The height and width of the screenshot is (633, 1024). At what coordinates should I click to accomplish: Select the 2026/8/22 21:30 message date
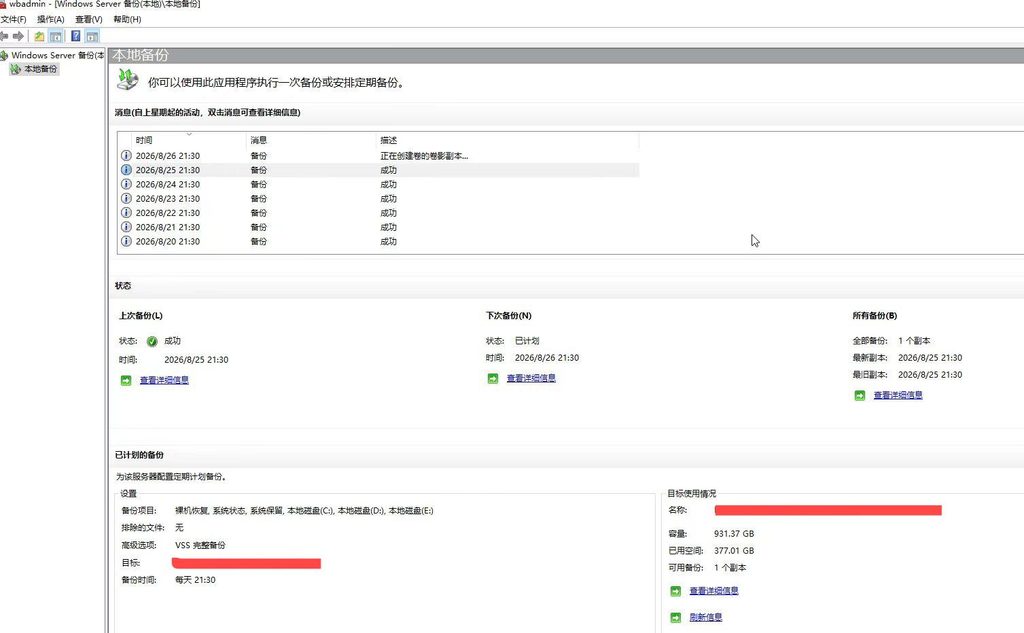click(168, 213)
